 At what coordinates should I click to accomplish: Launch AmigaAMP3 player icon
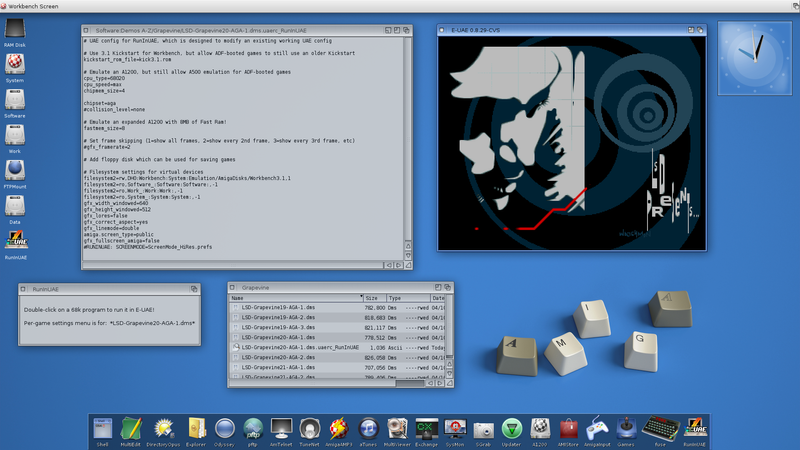(339, 428)
